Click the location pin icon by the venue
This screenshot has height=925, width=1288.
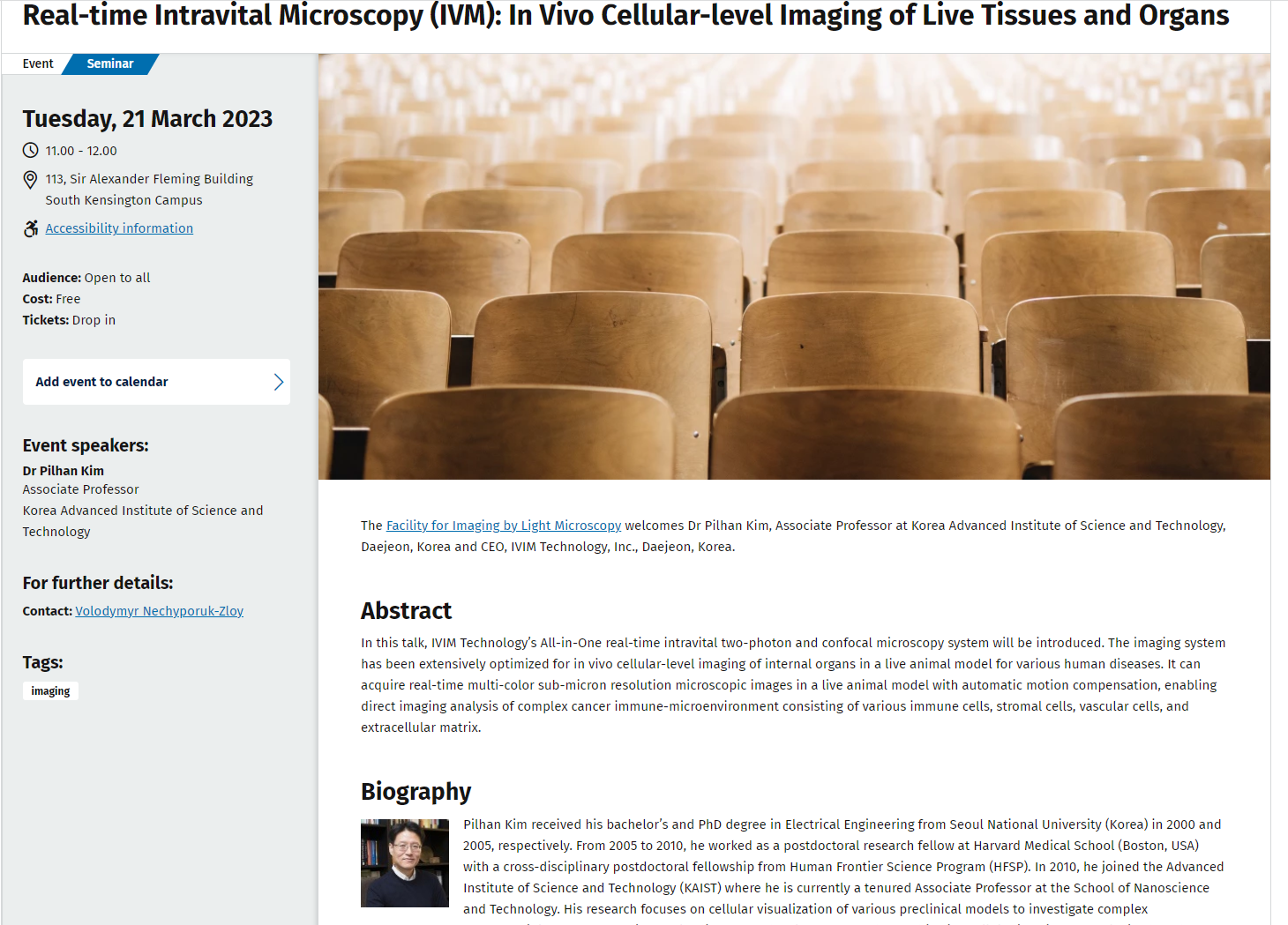coord(30,180)
